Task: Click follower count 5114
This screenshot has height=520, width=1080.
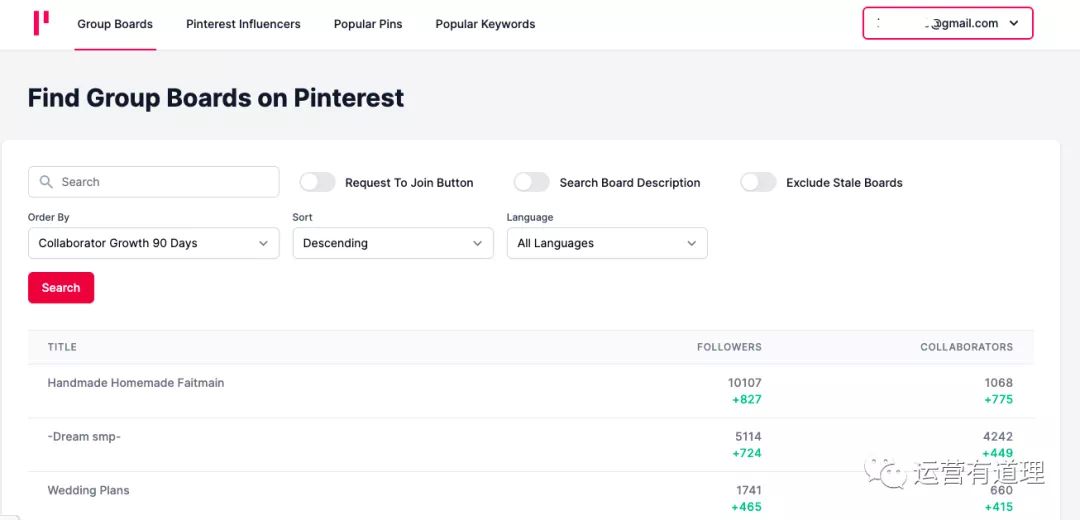Action: coord(748,437)
